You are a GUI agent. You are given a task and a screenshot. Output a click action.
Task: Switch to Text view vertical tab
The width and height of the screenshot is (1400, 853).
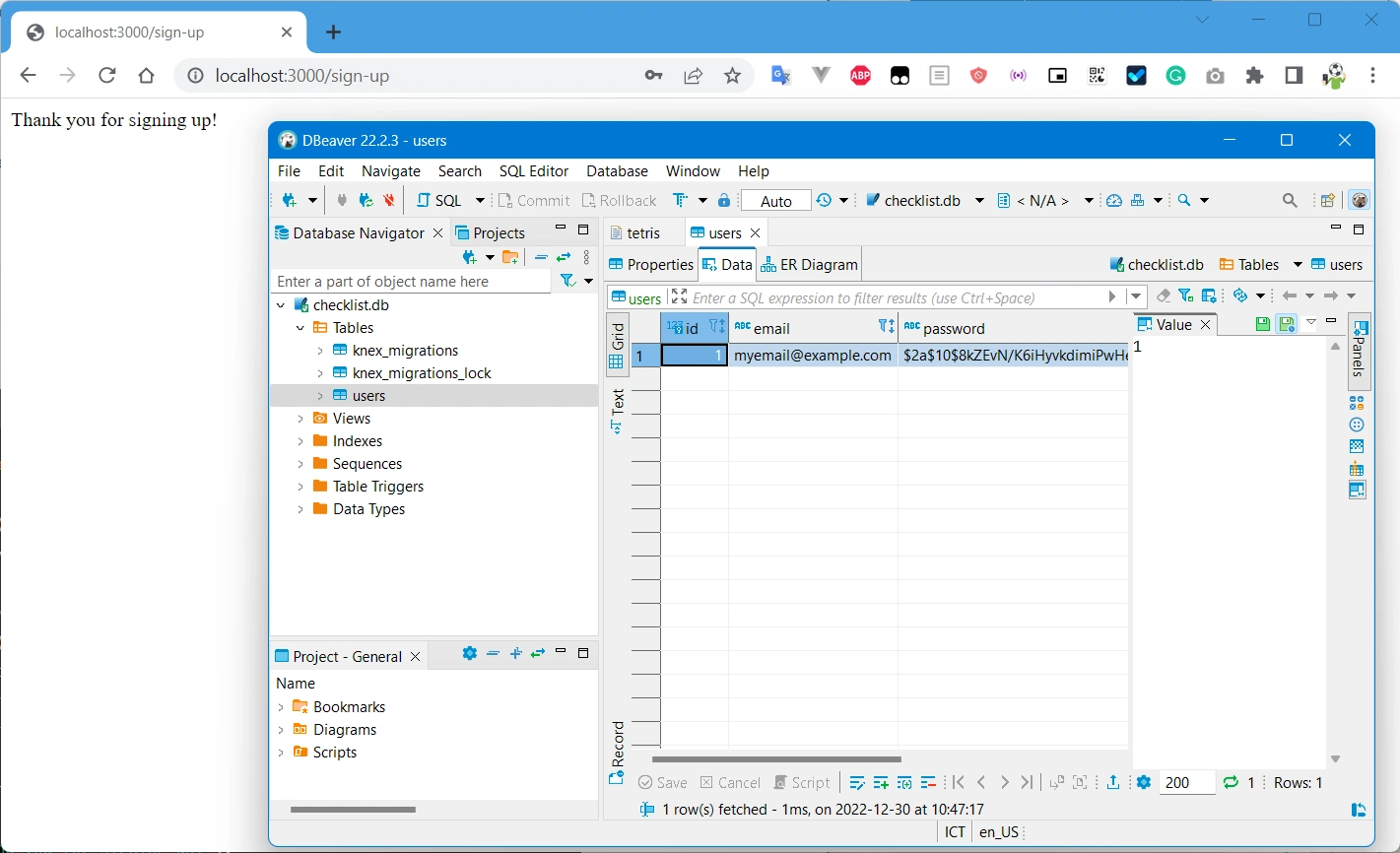[x=618, y=412]
